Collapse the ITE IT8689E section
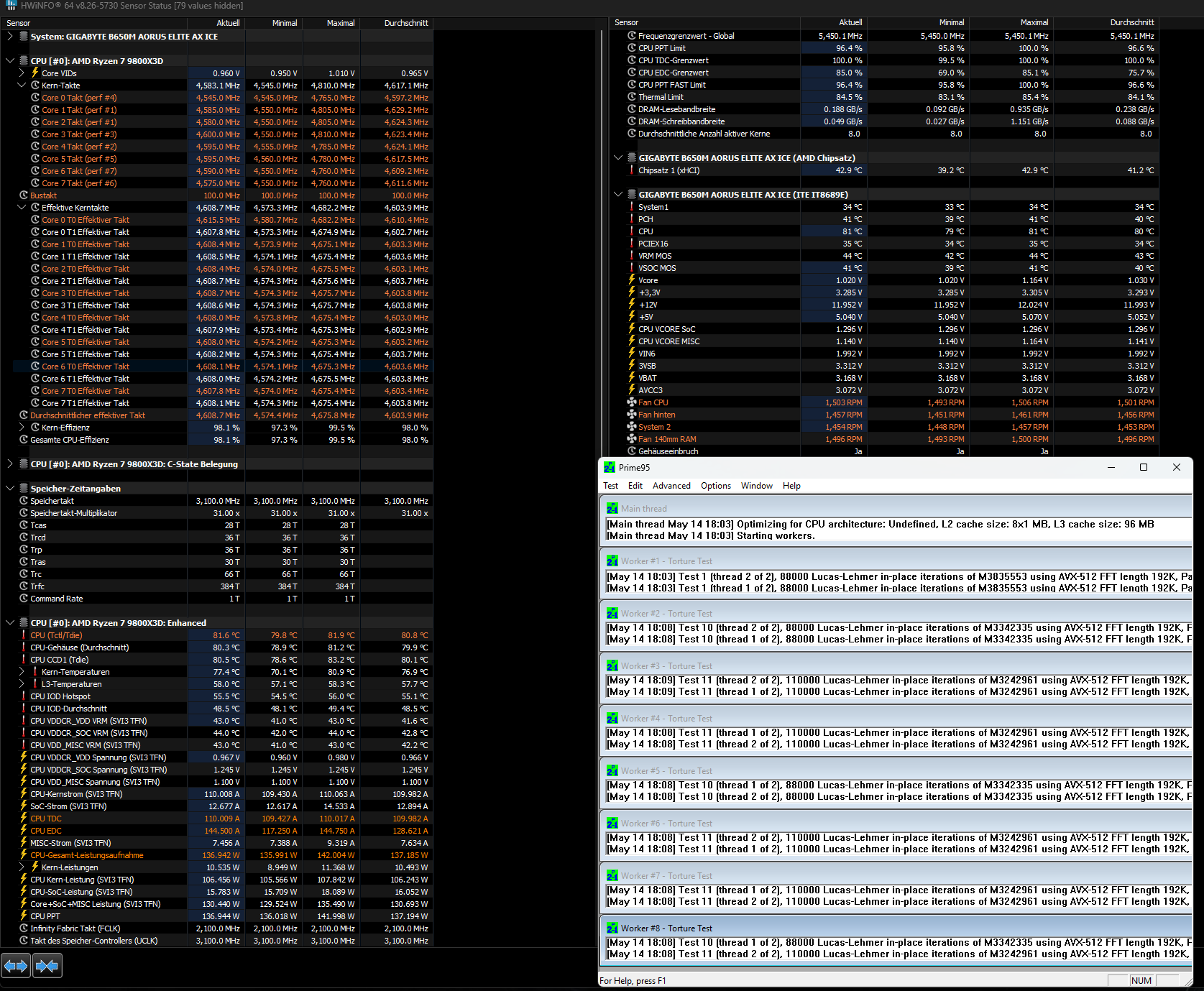 (618, 195)
